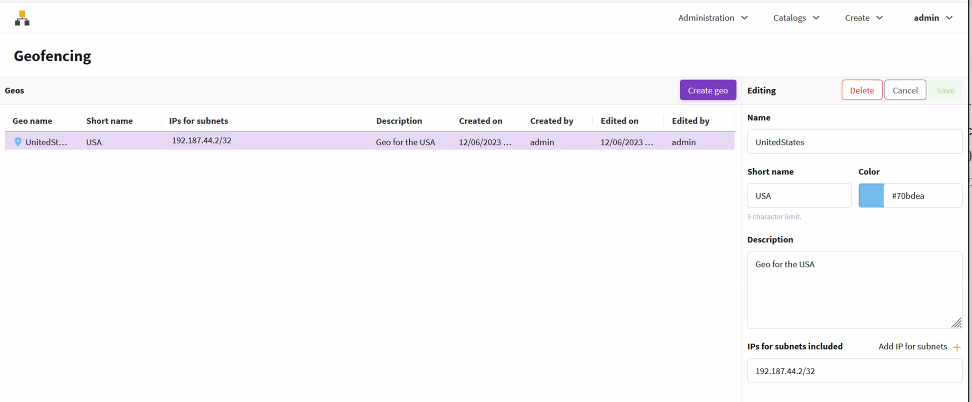Open the Create dropdown menu

click(863, 18)
